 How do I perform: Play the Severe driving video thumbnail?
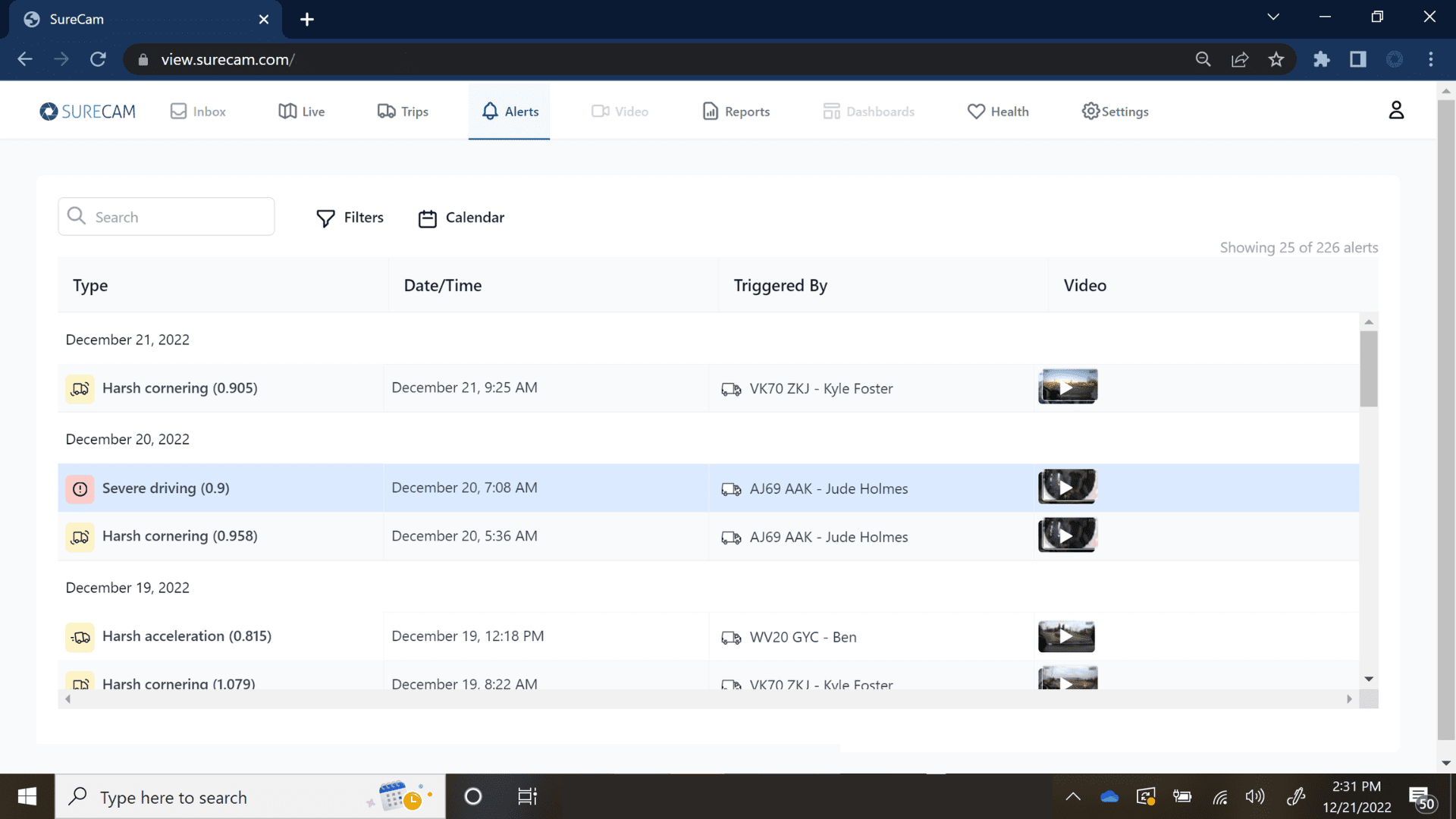coord(1066,487)
